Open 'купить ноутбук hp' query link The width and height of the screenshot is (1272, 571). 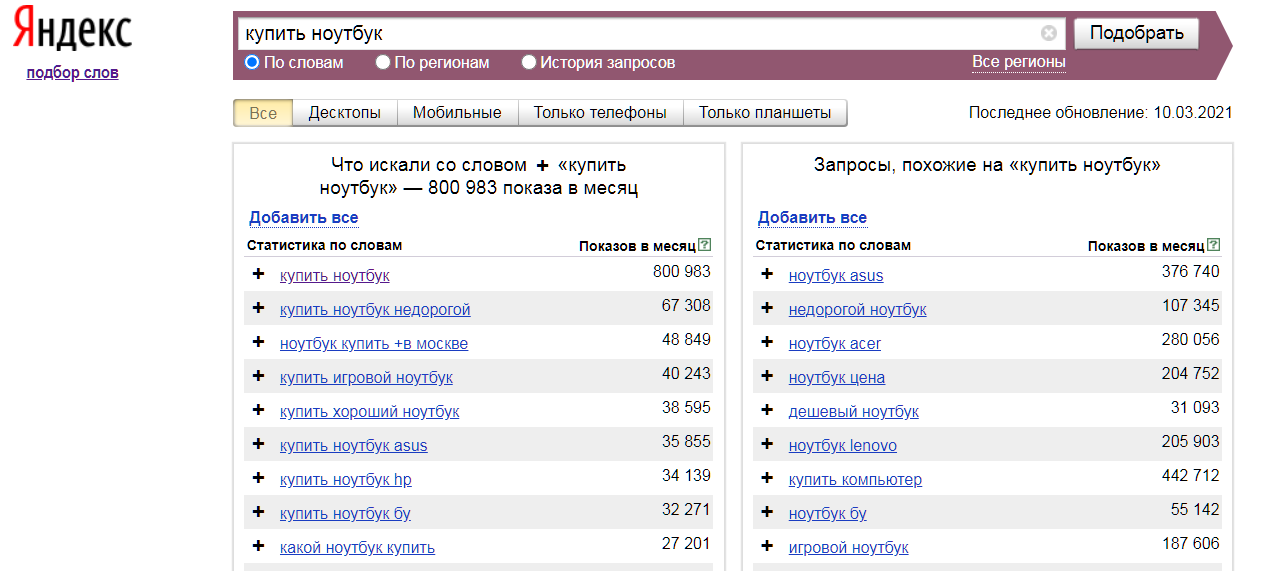pyautogui.click(x=346, y=479)
